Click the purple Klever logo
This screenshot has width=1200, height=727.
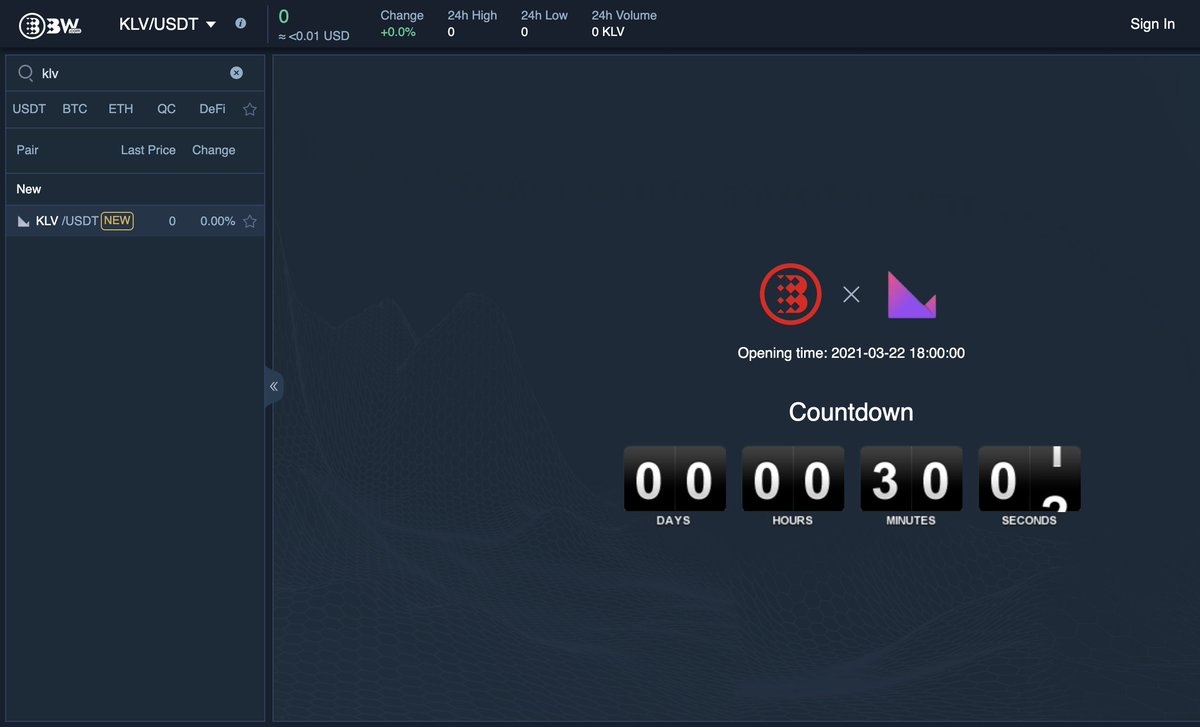912,295
